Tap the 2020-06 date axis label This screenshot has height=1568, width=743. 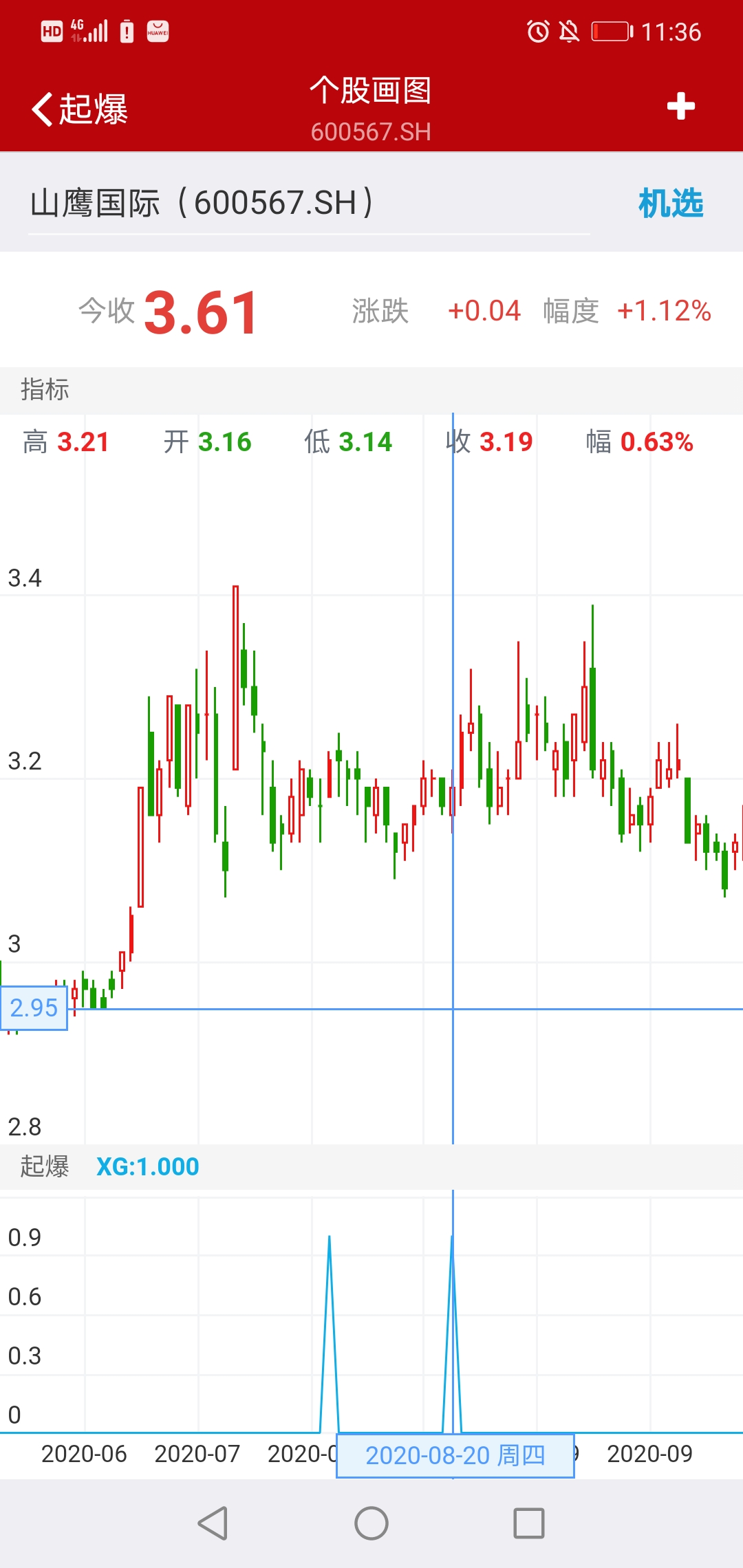(x=84, y=1454)
